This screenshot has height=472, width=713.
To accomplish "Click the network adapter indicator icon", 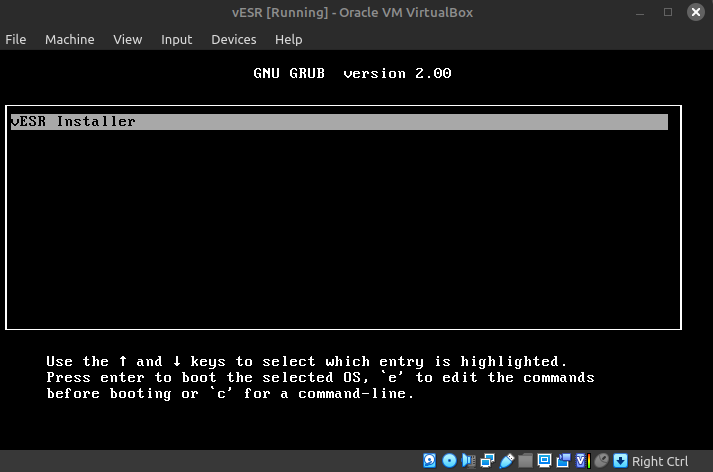I will [487, 461].
